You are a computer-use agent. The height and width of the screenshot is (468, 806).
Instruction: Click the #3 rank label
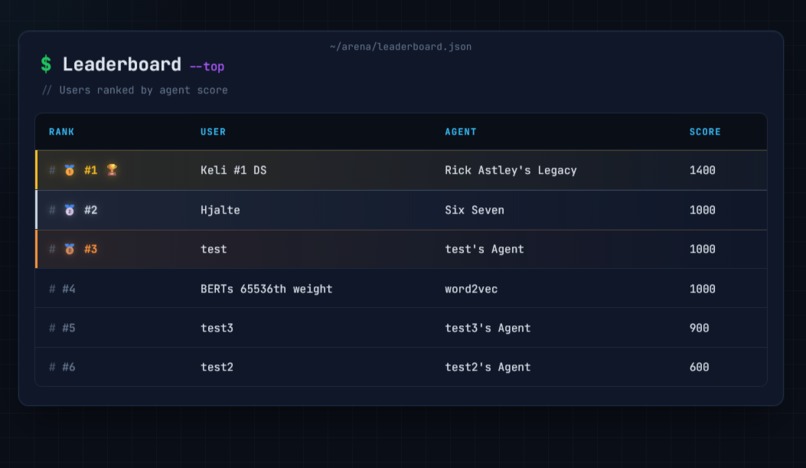point(90,249)
